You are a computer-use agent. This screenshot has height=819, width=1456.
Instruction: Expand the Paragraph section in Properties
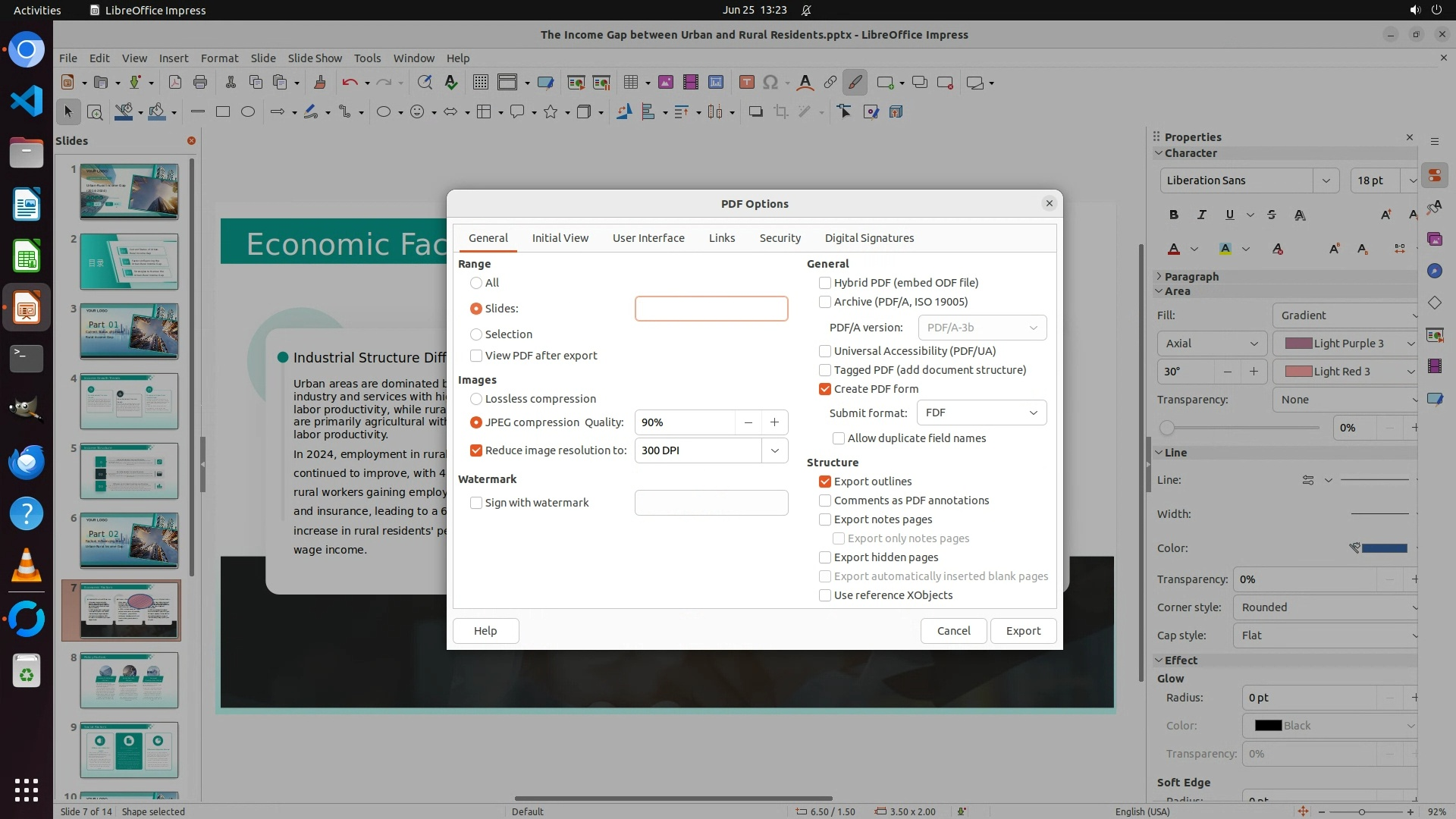pyautogui.click(x=1191, y=277)
